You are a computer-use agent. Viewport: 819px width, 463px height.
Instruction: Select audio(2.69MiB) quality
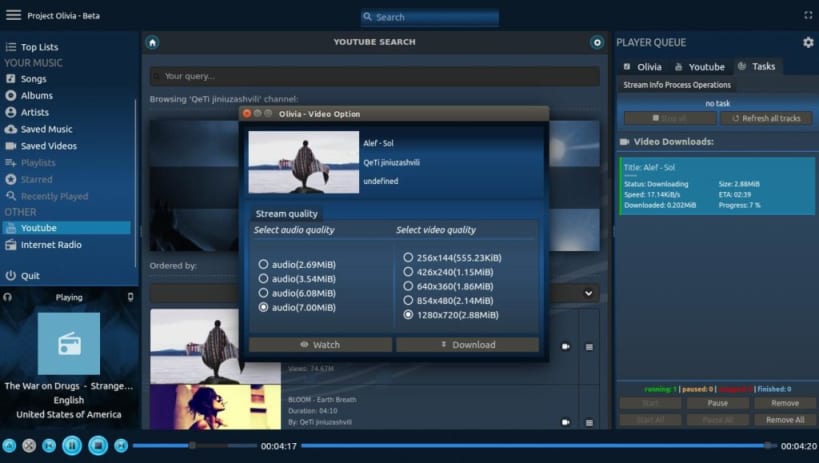[x=297, y=264]
